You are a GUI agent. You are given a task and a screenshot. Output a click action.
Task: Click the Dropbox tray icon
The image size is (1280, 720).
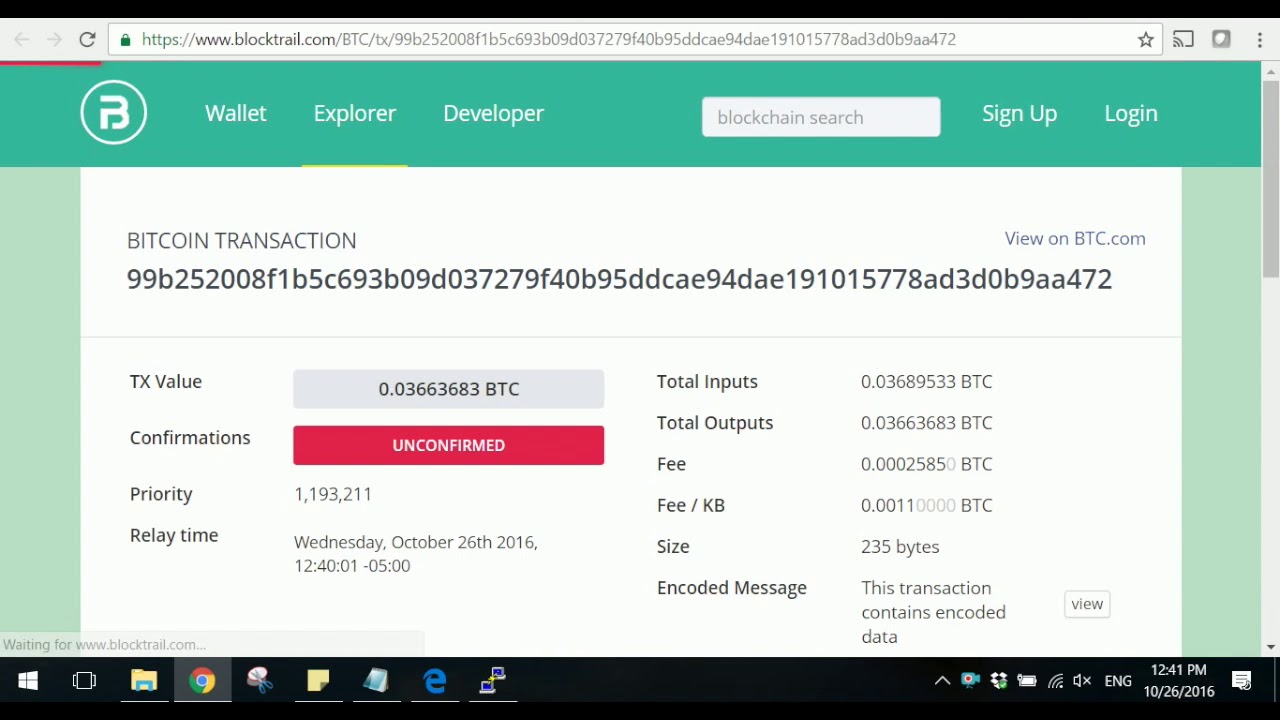pos(998,681)
